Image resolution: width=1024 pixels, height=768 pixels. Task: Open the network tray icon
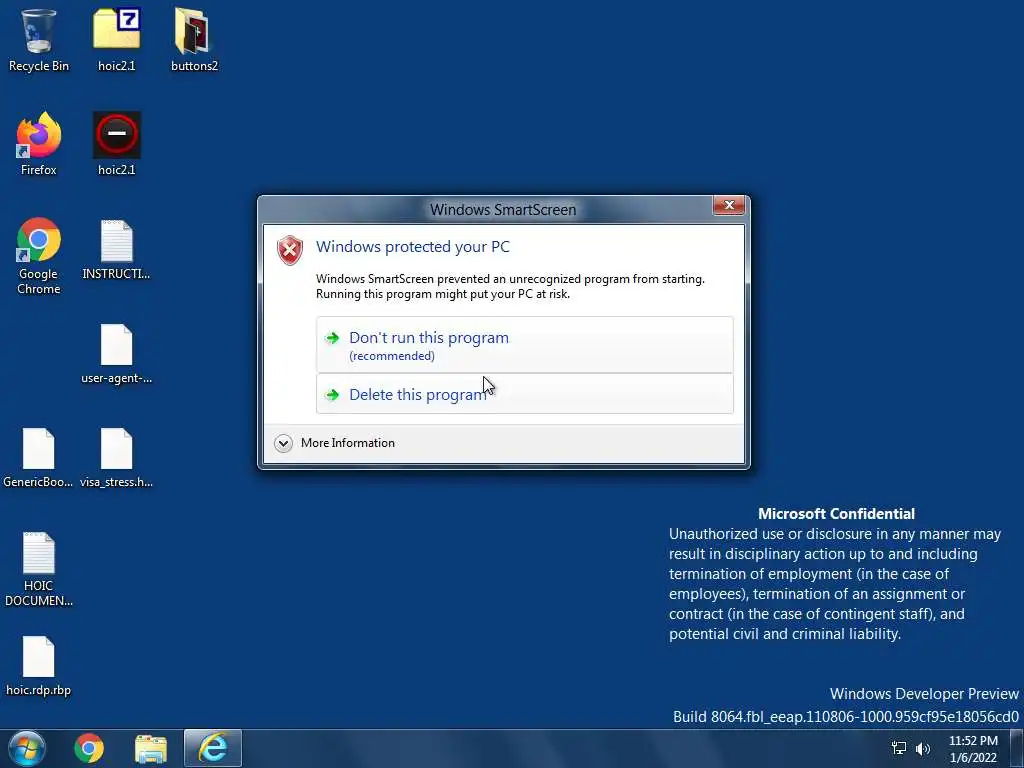click(899, 748)
